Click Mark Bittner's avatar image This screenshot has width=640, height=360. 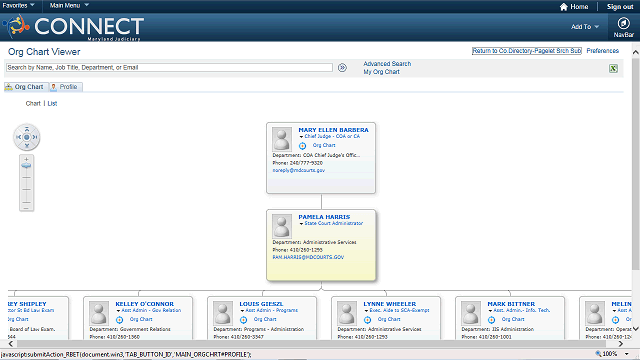tap(471, 313)
